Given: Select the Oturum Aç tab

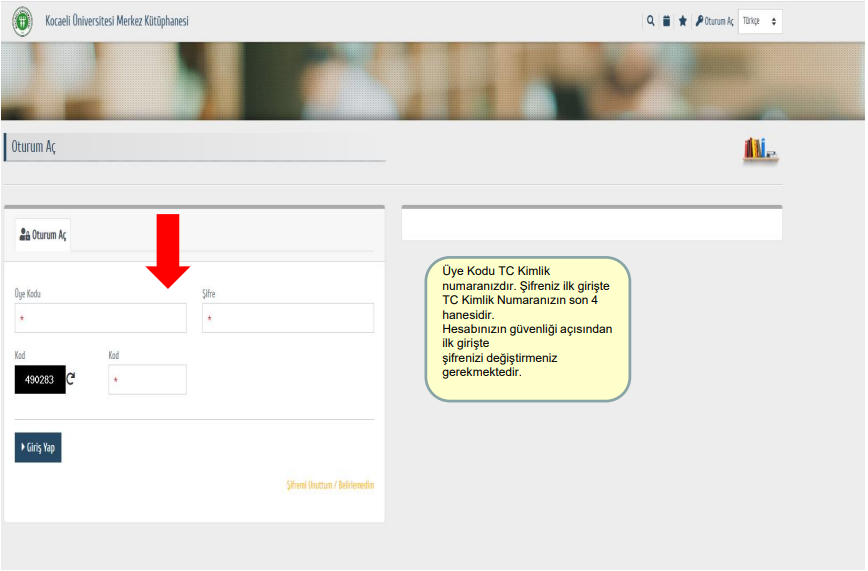Looking at the screenshot, I should coord(43,235).
